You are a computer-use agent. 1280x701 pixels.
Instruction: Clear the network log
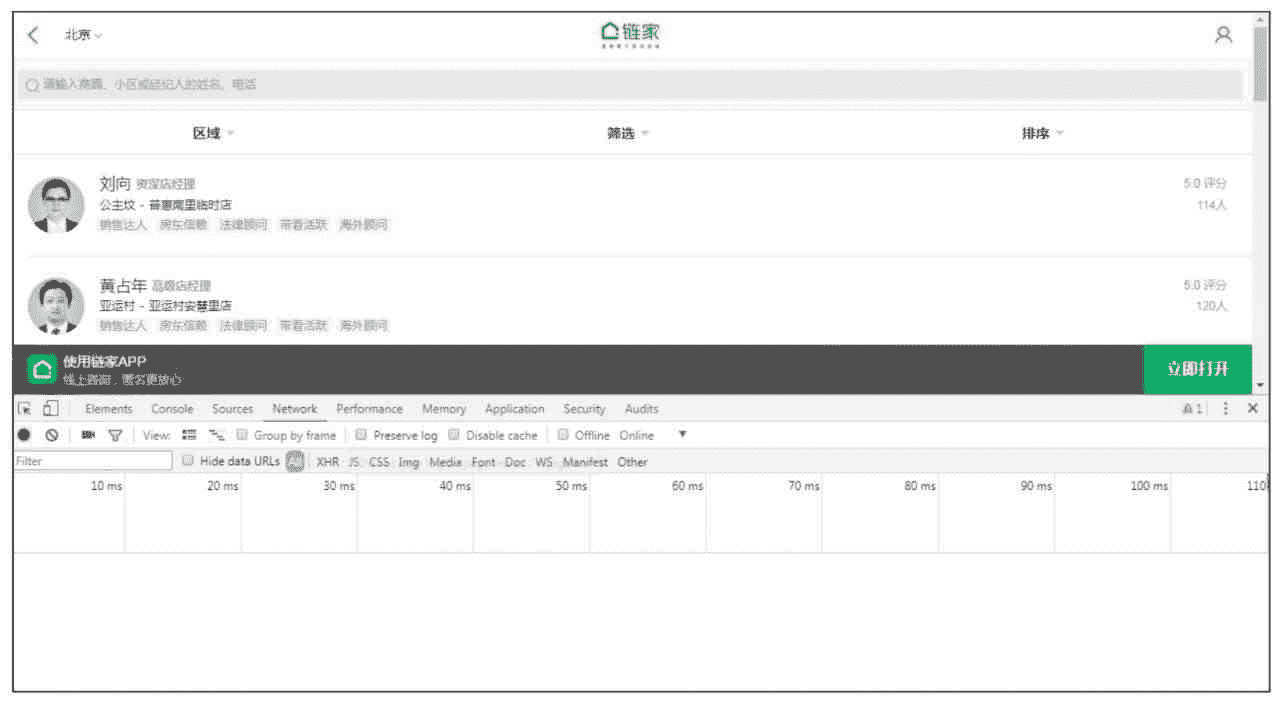pyautogui.click(x=51, y=435)
